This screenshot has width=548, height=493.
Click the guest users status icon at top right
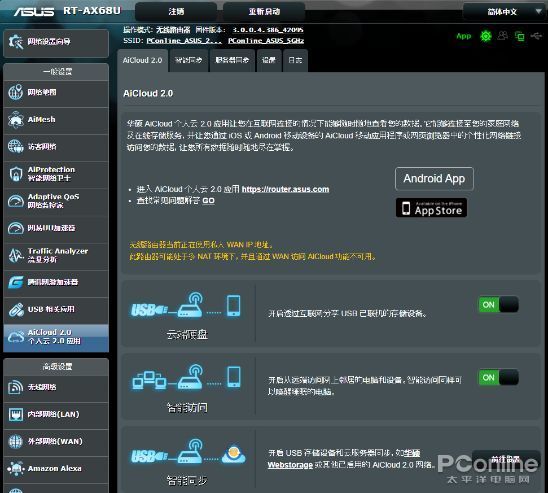click(x=503, y=35)
